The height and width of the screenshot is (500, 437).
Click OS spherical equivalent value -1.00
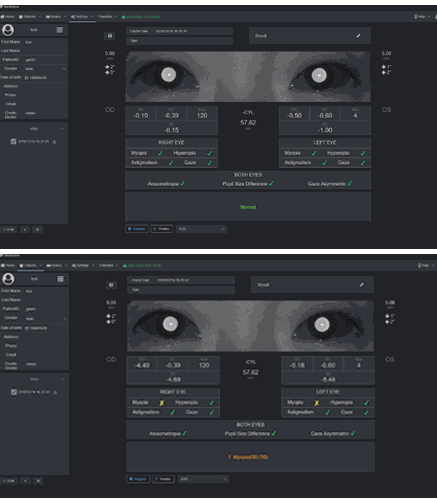pos(325,130)
